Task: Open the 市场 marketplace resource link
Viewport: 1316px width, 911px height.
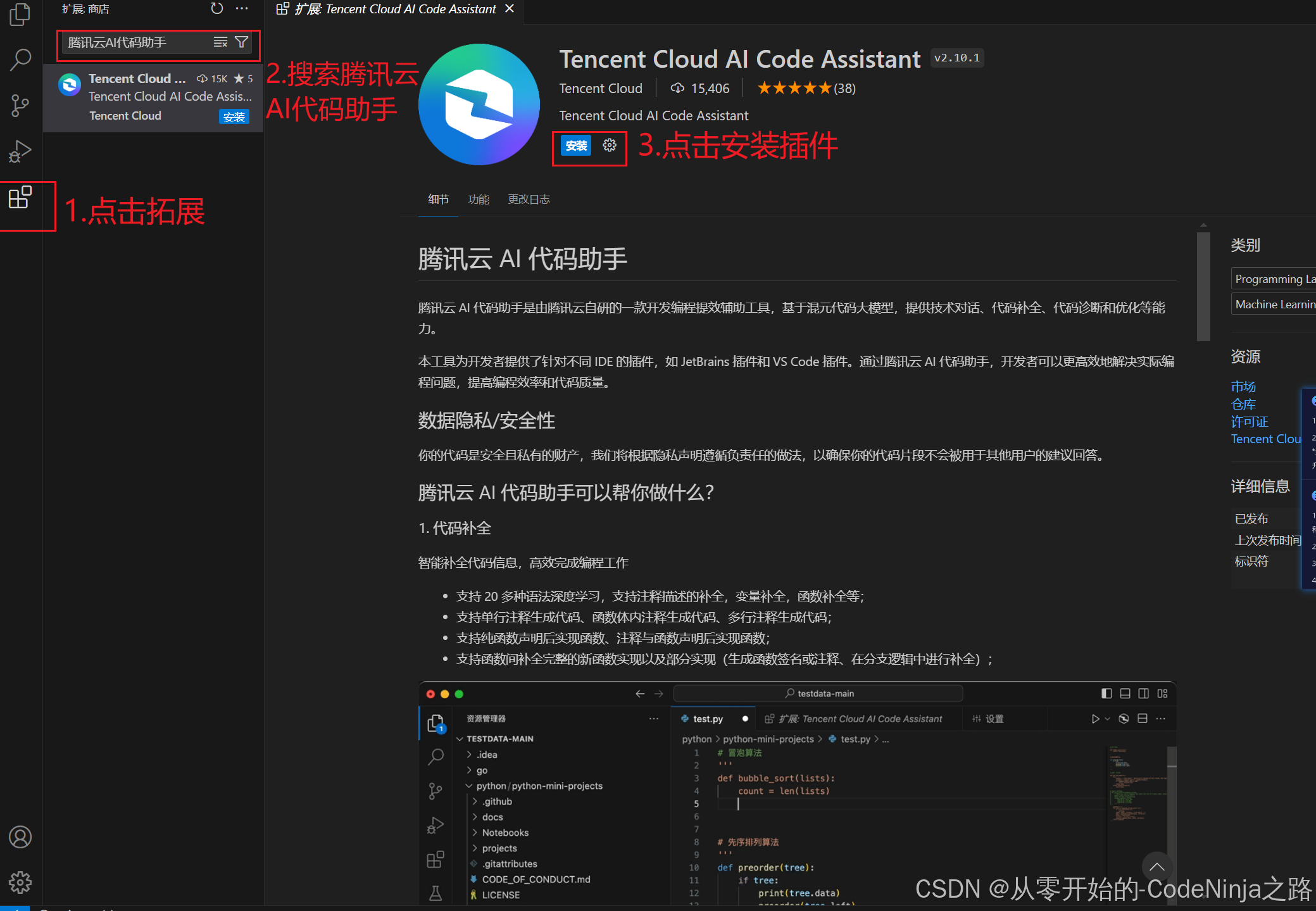Action: coord(1243,386)
